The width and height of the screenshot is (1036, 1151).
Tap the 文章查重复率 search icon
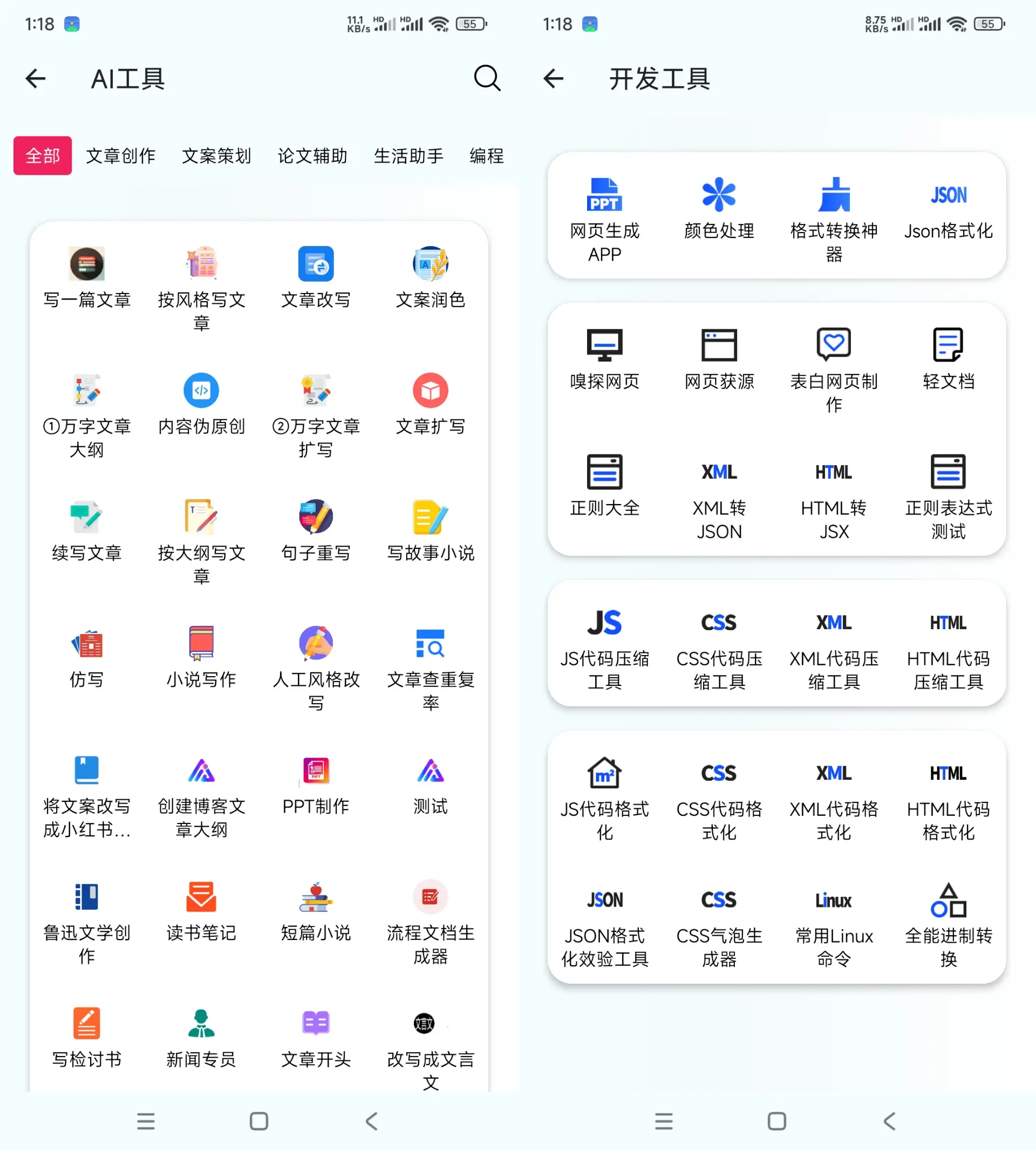[x=431, y=644]
